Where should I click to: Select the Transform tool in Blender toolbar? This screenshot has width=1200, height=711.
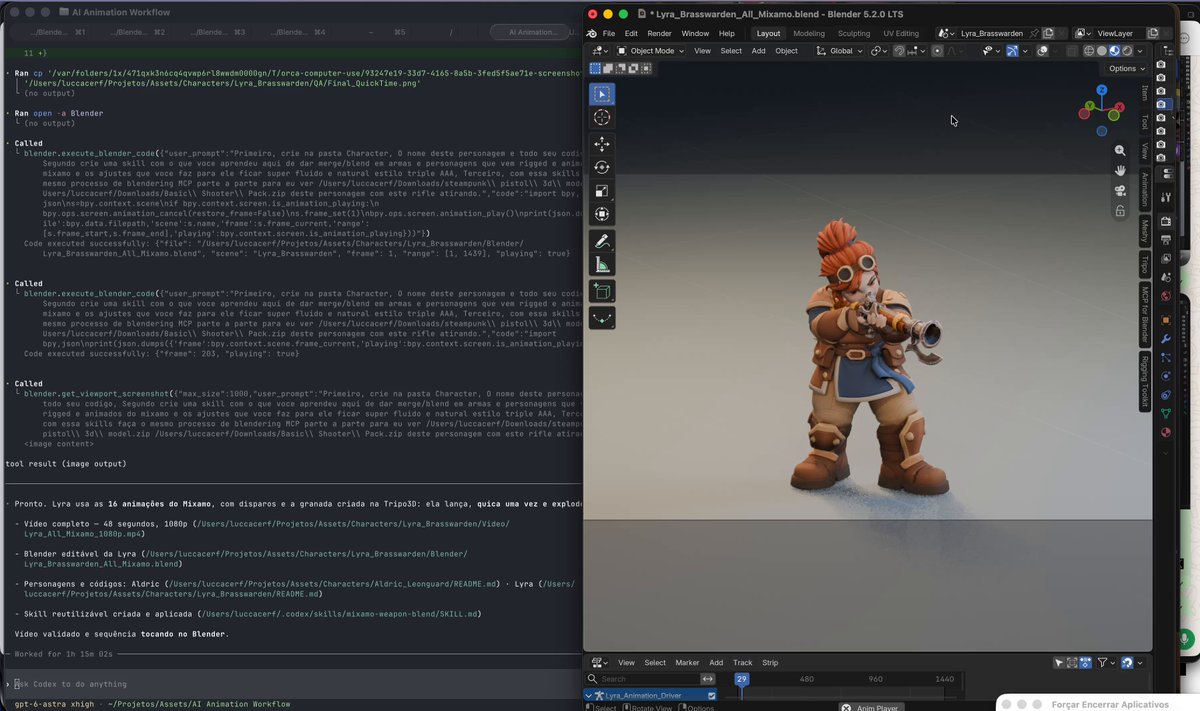pos(602,214)
